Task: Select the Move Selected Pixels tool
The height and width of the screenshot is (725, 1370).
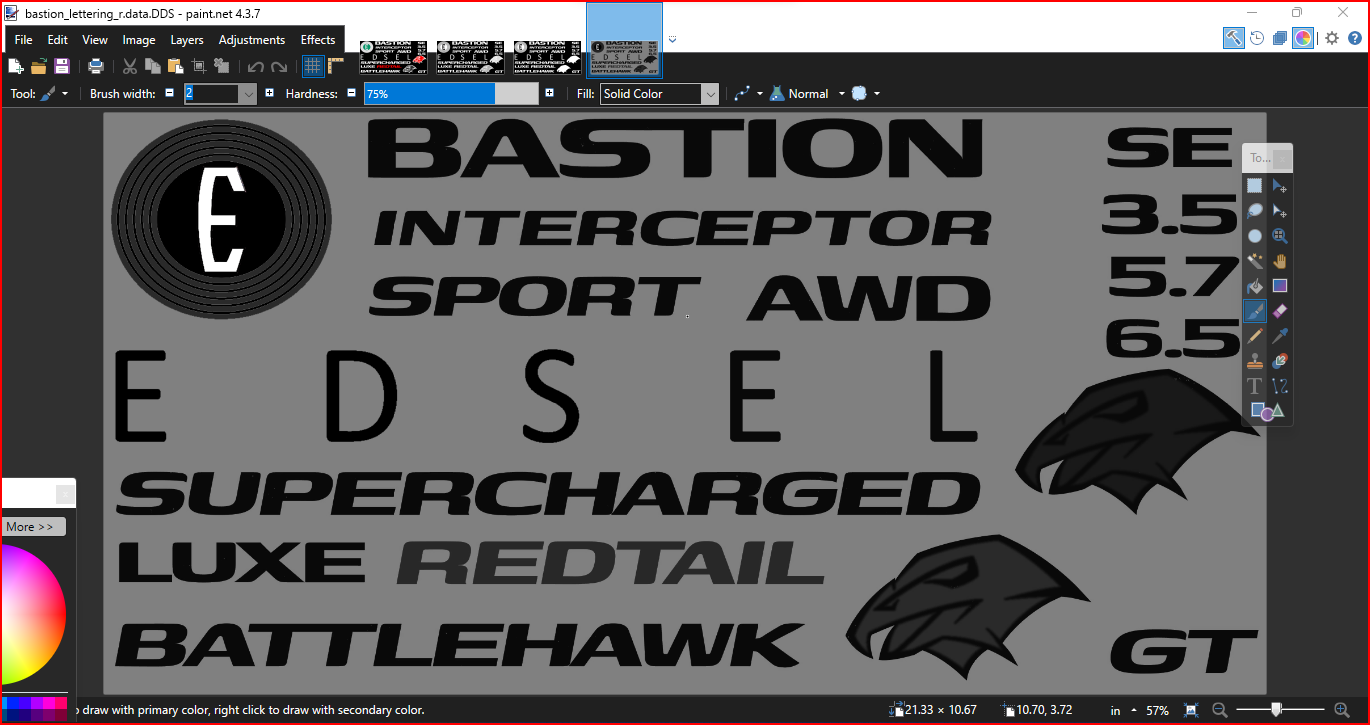Action: [x=1280, y=185]
